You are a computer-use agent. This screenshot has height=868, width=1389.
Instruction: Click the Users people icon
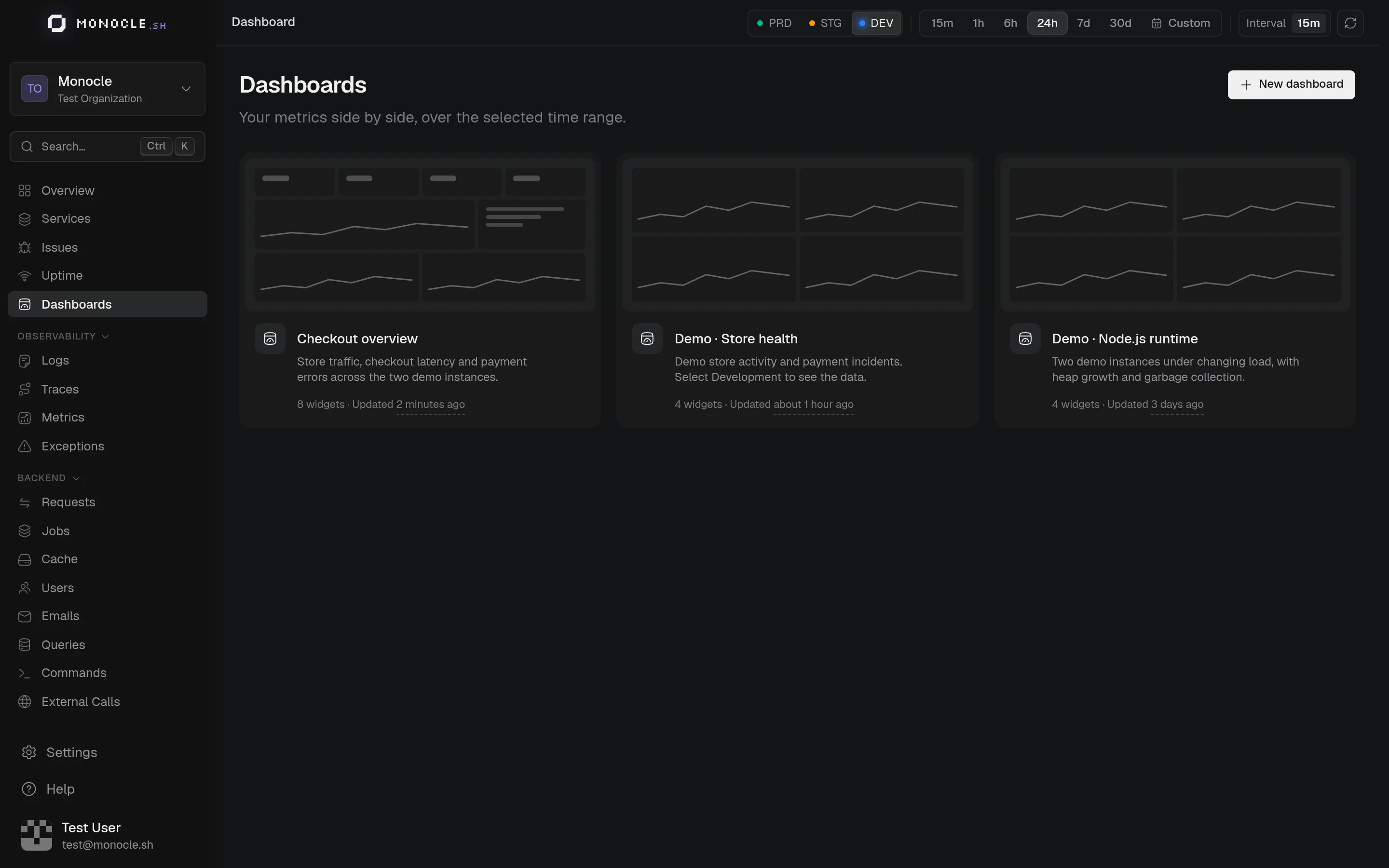point(25,588)
